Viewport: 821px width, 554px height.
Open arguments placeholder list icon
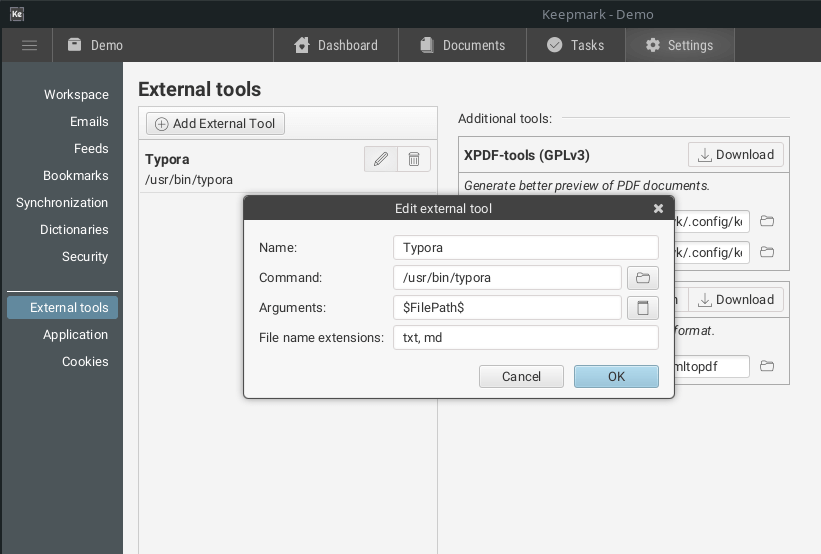[643, 308]
